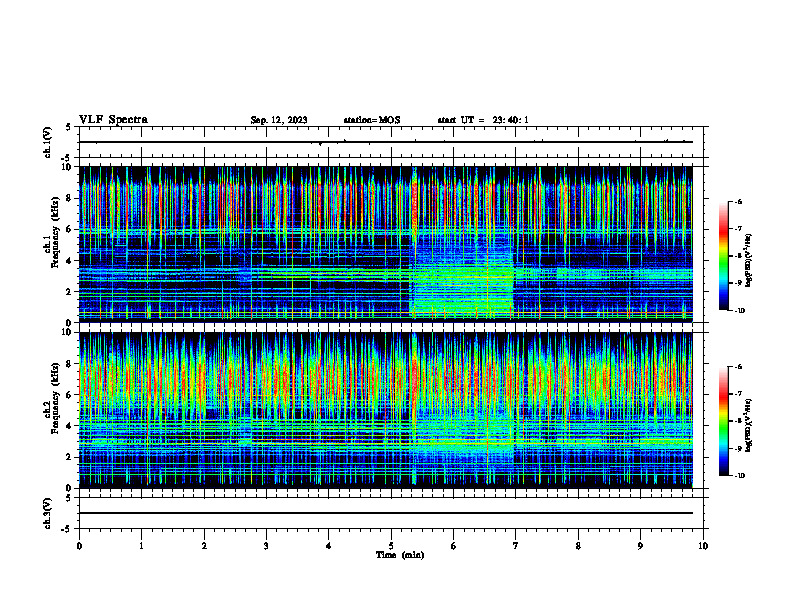Click the ch.1 voltage waveform trace
The width and height of the screenshot is (792, 612).
(x=385, y=142)
